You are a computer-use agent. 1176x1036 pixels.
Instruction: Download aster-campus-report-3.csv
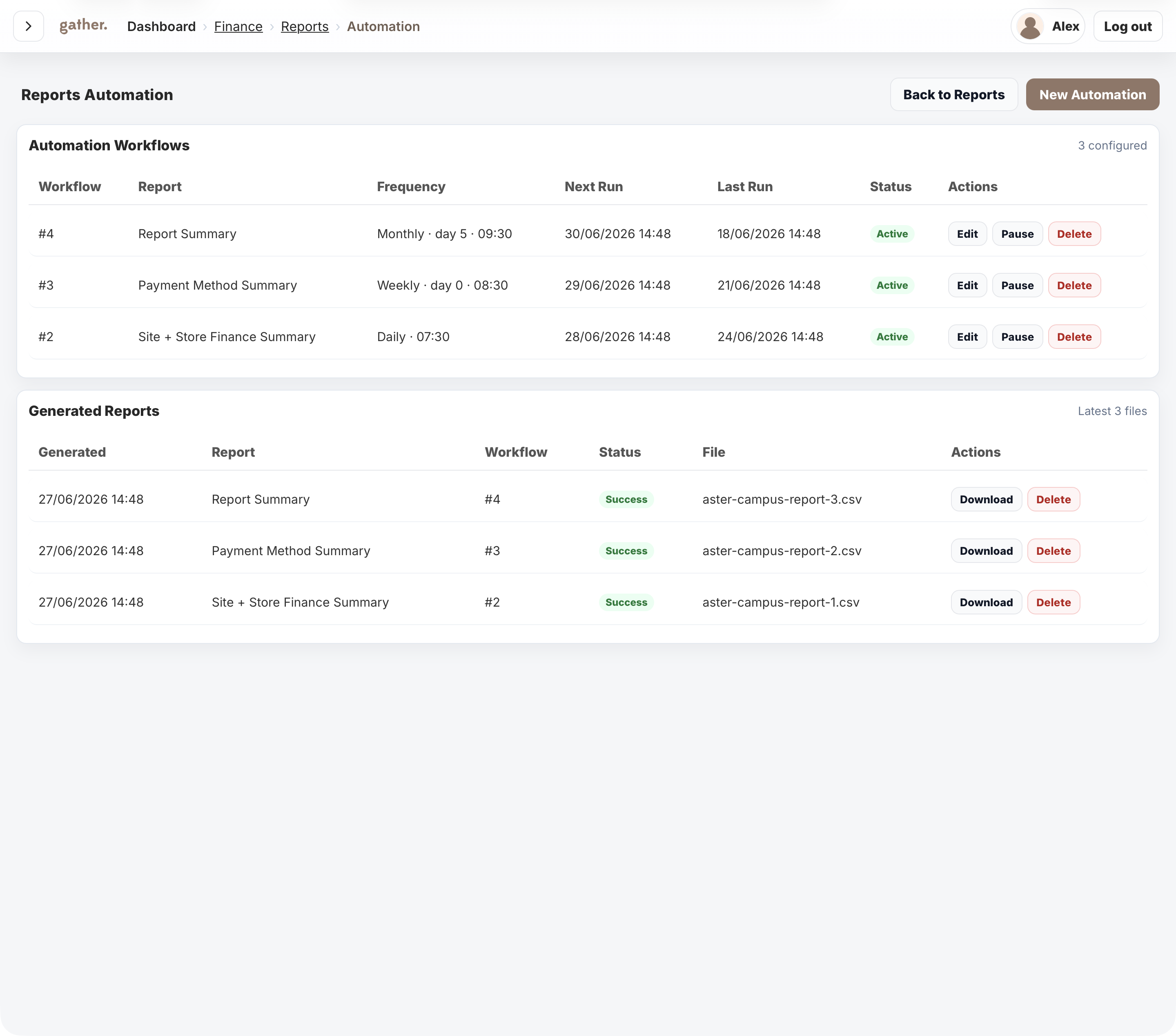point(986,500)
